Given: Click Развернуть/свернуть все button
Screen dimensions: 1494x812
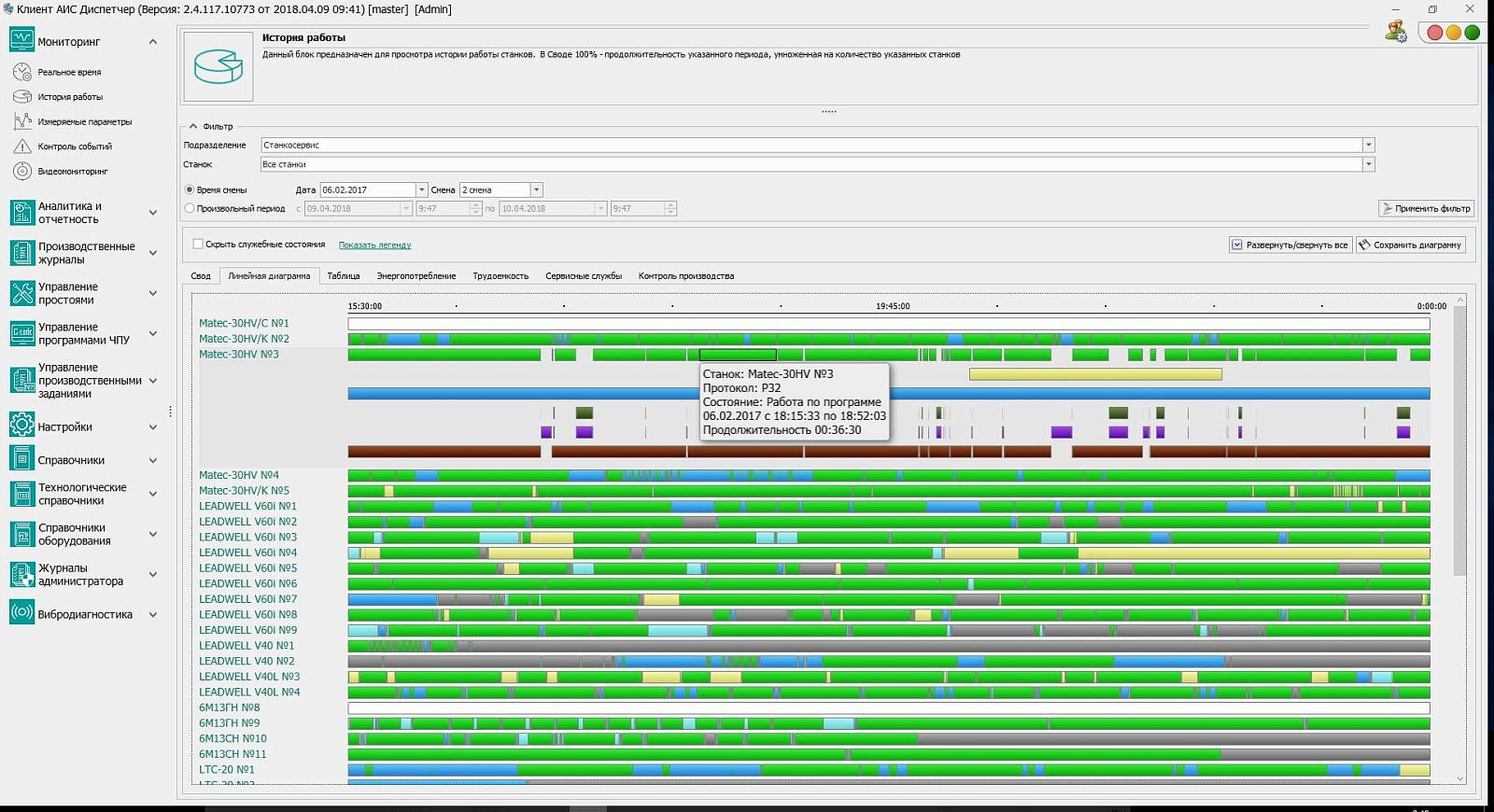Looking at the screenshot, I should point(1289,245).
